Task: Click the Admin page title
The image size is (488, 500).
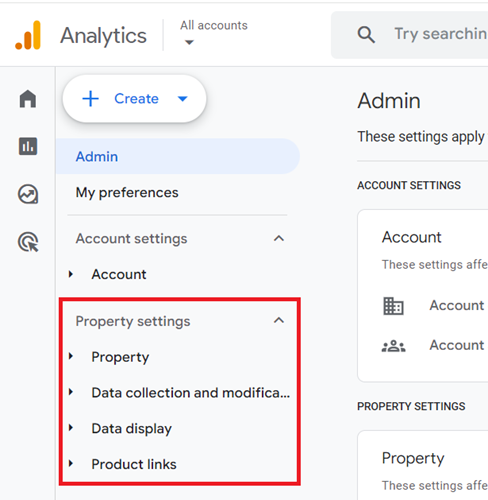Action: point(389,101)
